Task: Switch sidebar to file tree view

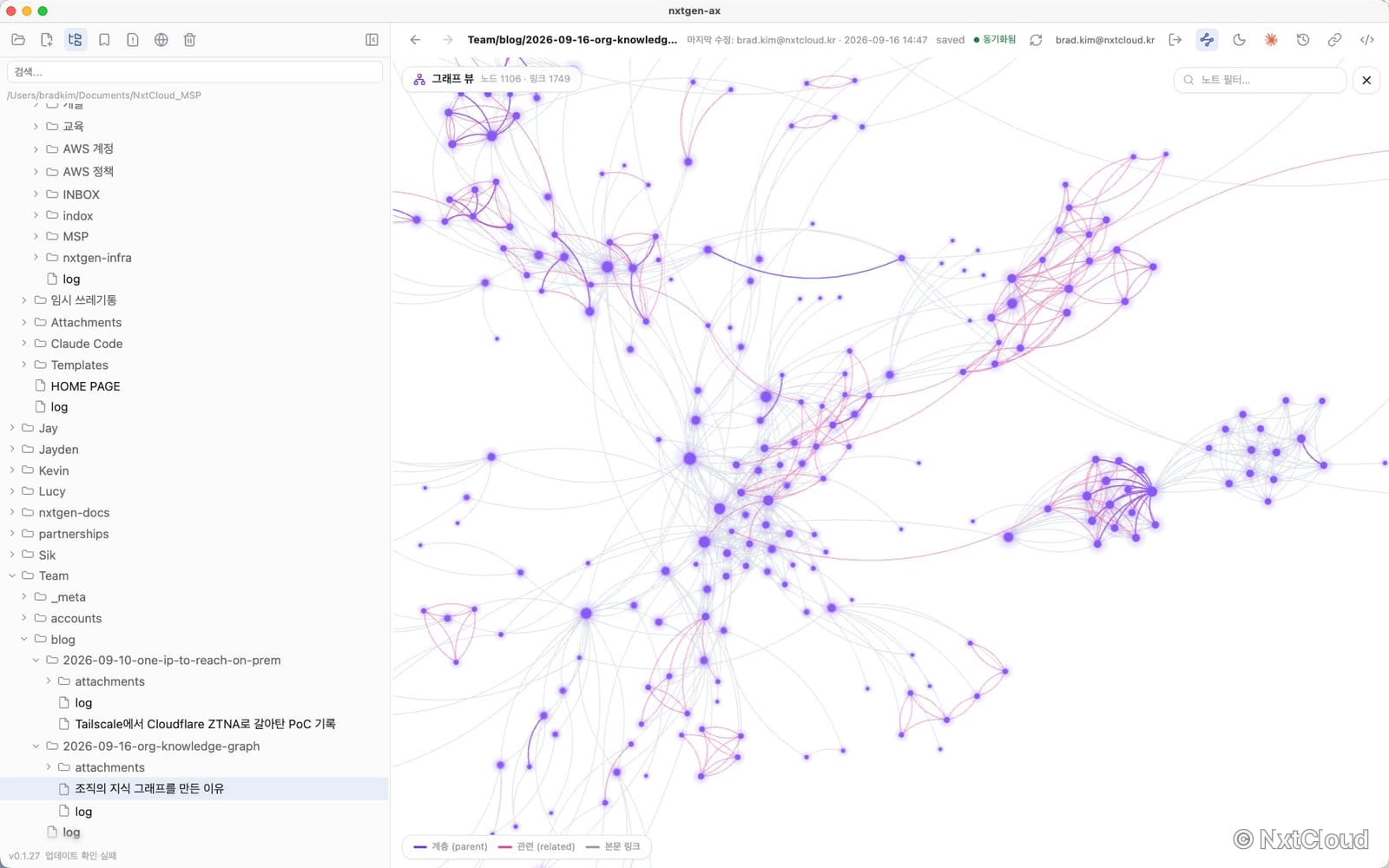Action: tap(76, 40)
